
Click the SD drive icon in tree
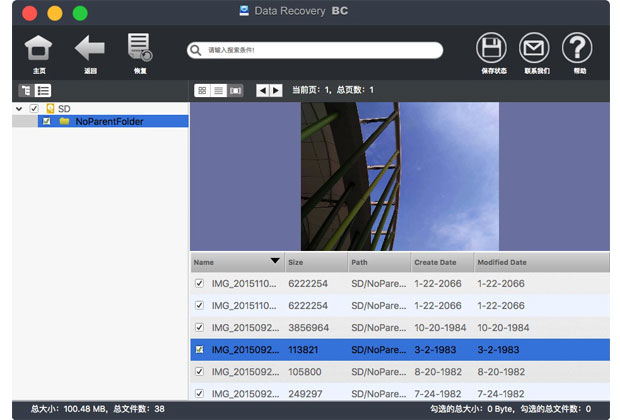[x=50, y=108]
